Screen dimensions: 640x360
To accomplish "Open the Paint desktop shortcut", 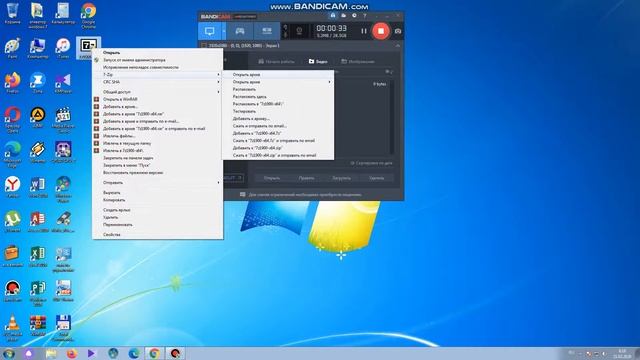I will (12, 49).
